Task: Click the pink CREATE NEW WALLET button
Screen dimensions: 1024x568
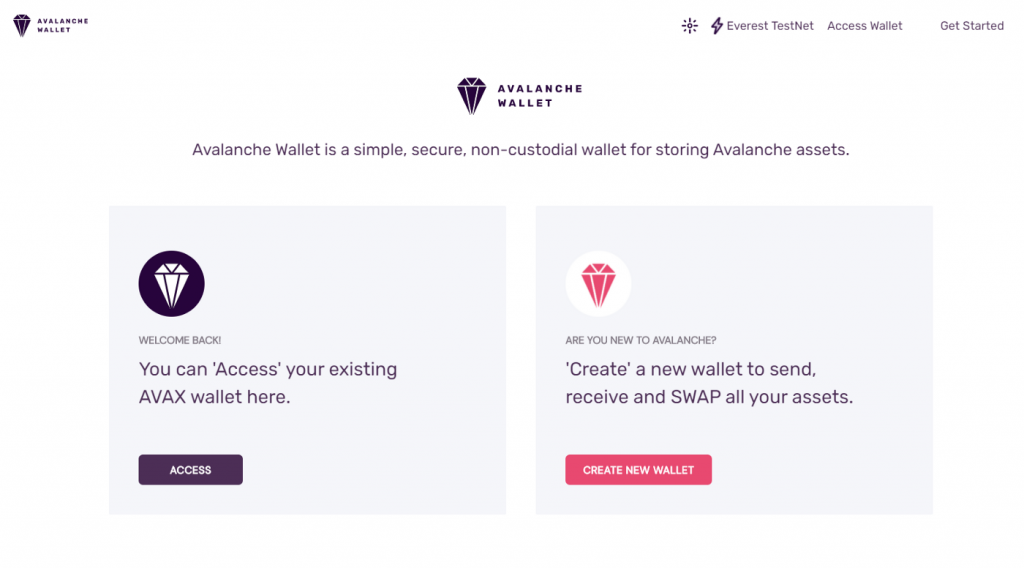Action: click(638, 469)
